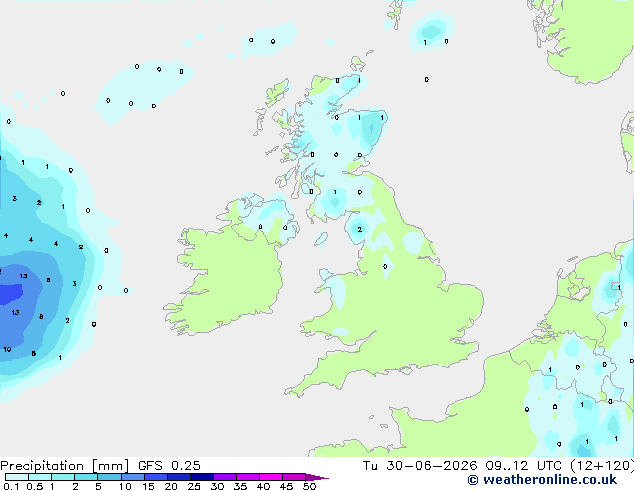Click the 1–2 mm legend color swatch
The height and width of the screenshot is (490, 634).
[x=63, y=477]
